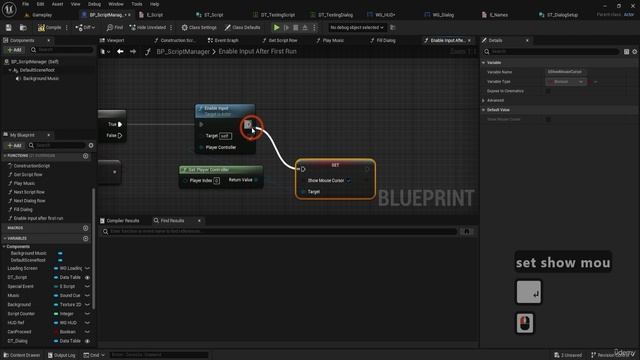Viewport: 640px width, 360px height.
Task: Open the Tools menu
Action: pyautogui.click(x=137, y=4)
